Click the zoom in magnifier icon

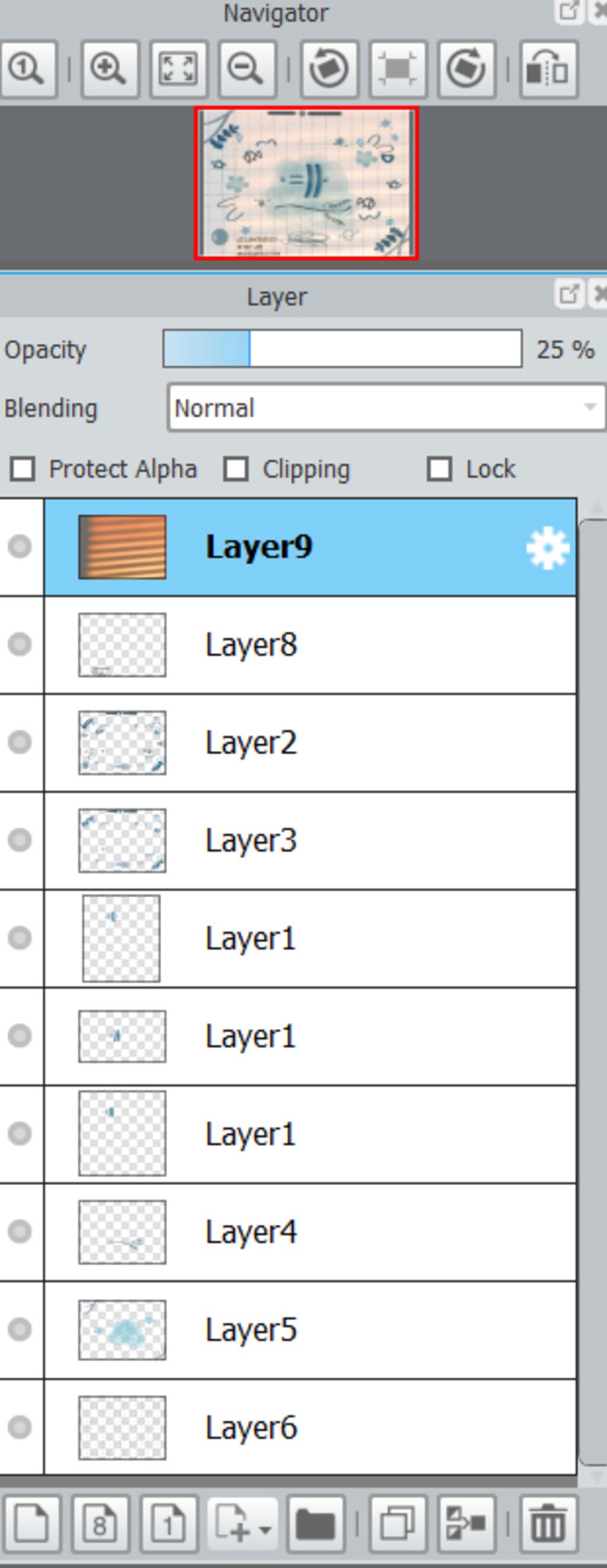[110, 69]
